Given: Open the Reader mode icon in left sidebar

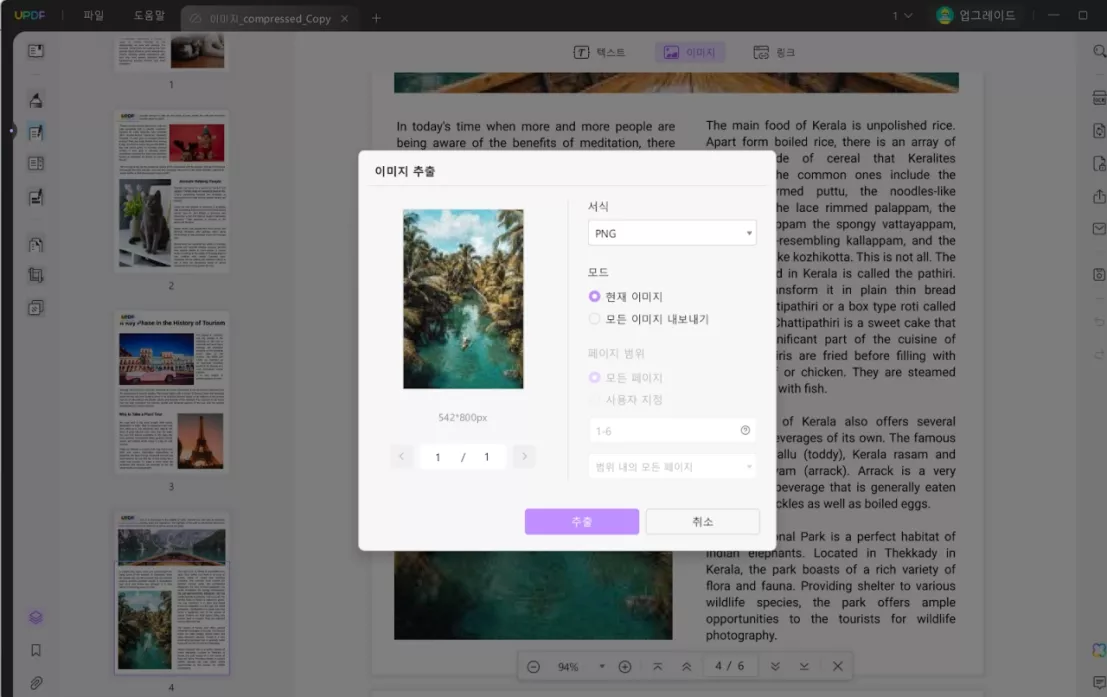Looking at the screenshot, I should tap(35, 51).
